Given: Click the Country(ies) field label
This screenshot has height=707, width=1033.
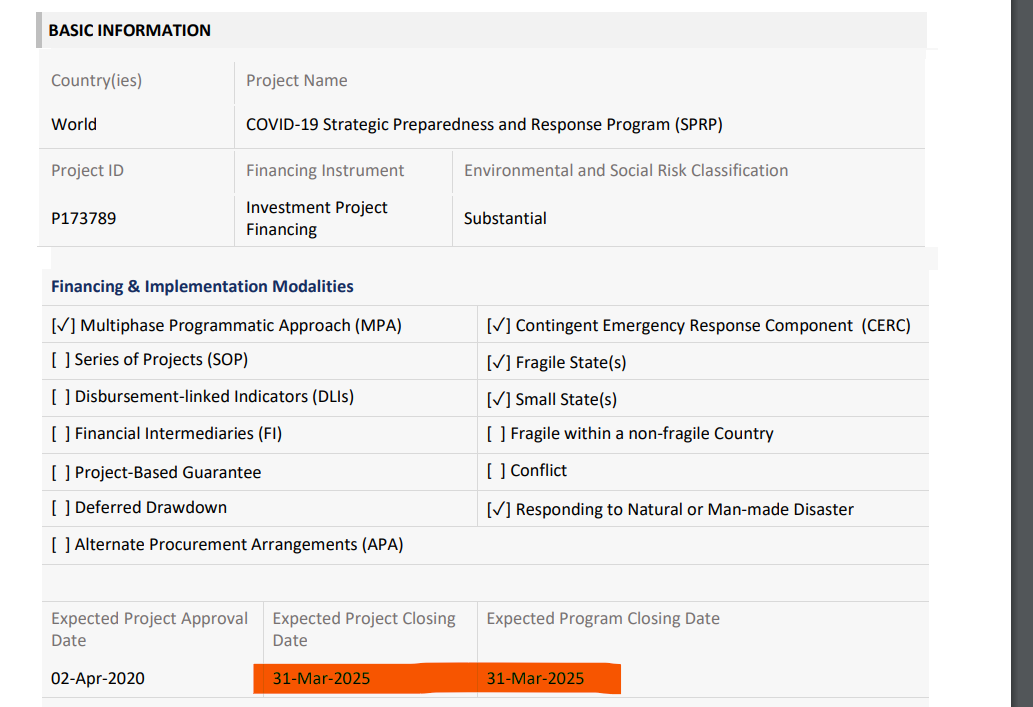Looking at the screenshot, I should click(x=97, y=80).
